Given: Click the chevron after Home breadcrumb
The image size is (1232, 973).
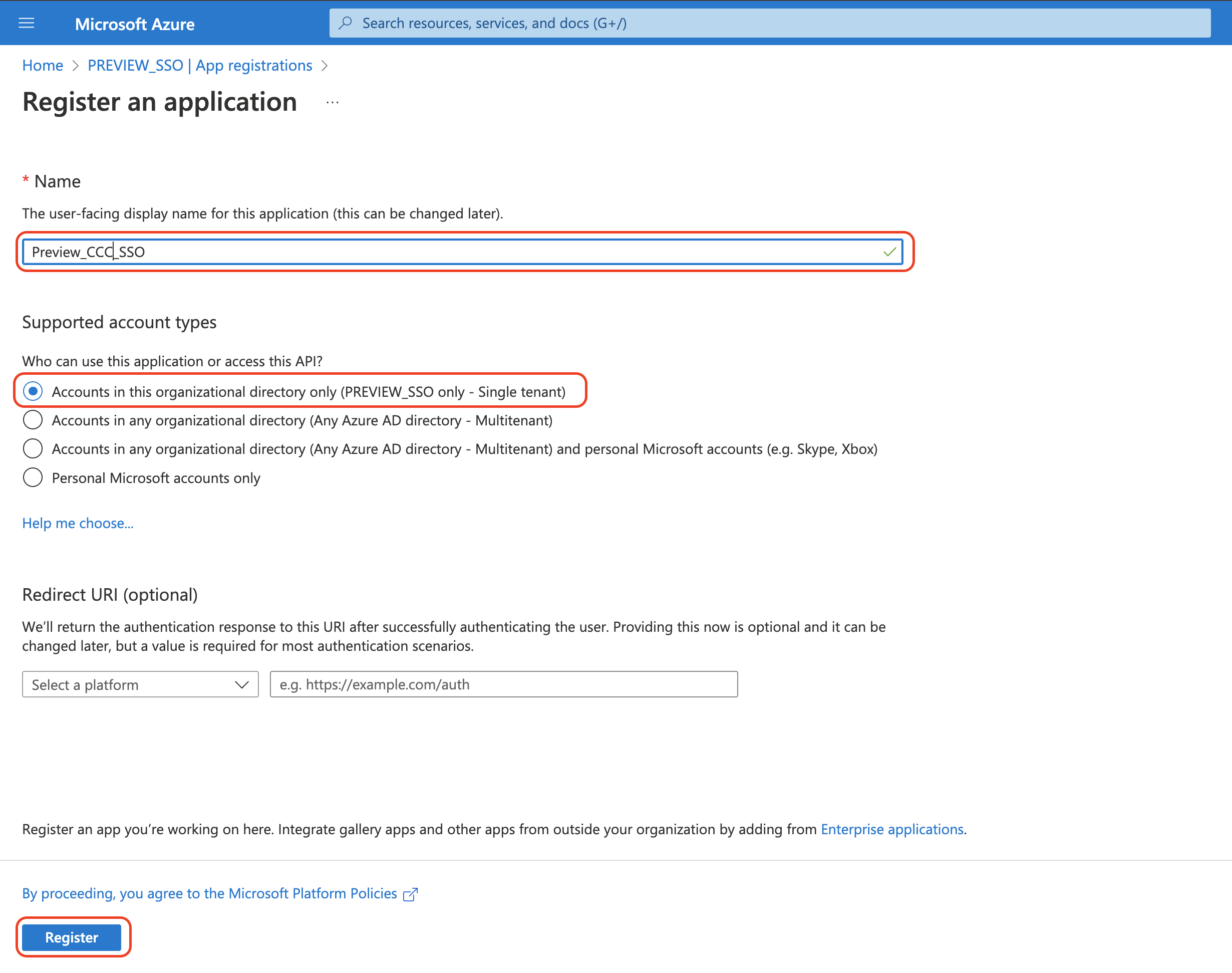Looking at the screenshot, I should tap(75, 66).
